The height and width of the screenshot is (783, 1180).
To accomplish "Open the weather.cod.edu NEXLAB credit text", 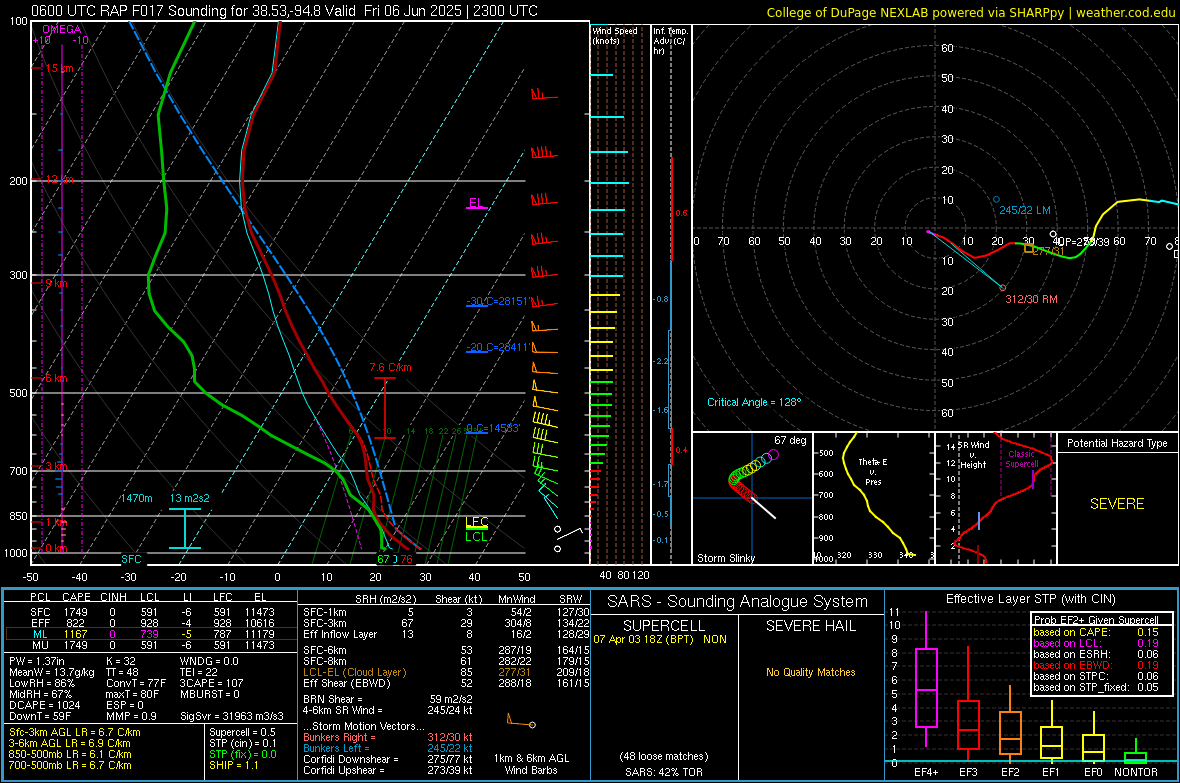I will click(x=970, y=12).
